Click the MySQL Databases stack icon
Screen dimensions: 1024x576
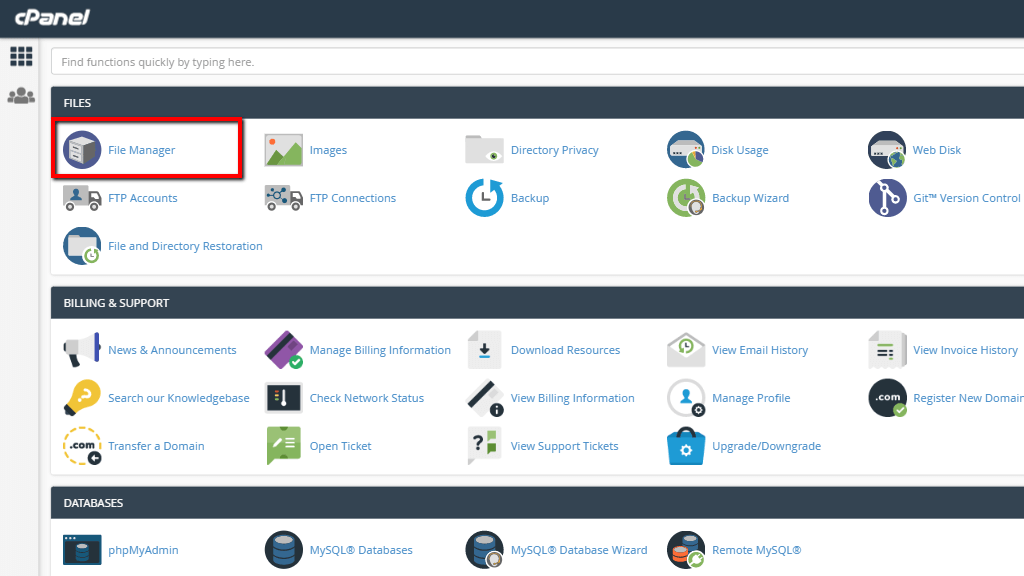[x=283, y=549]
